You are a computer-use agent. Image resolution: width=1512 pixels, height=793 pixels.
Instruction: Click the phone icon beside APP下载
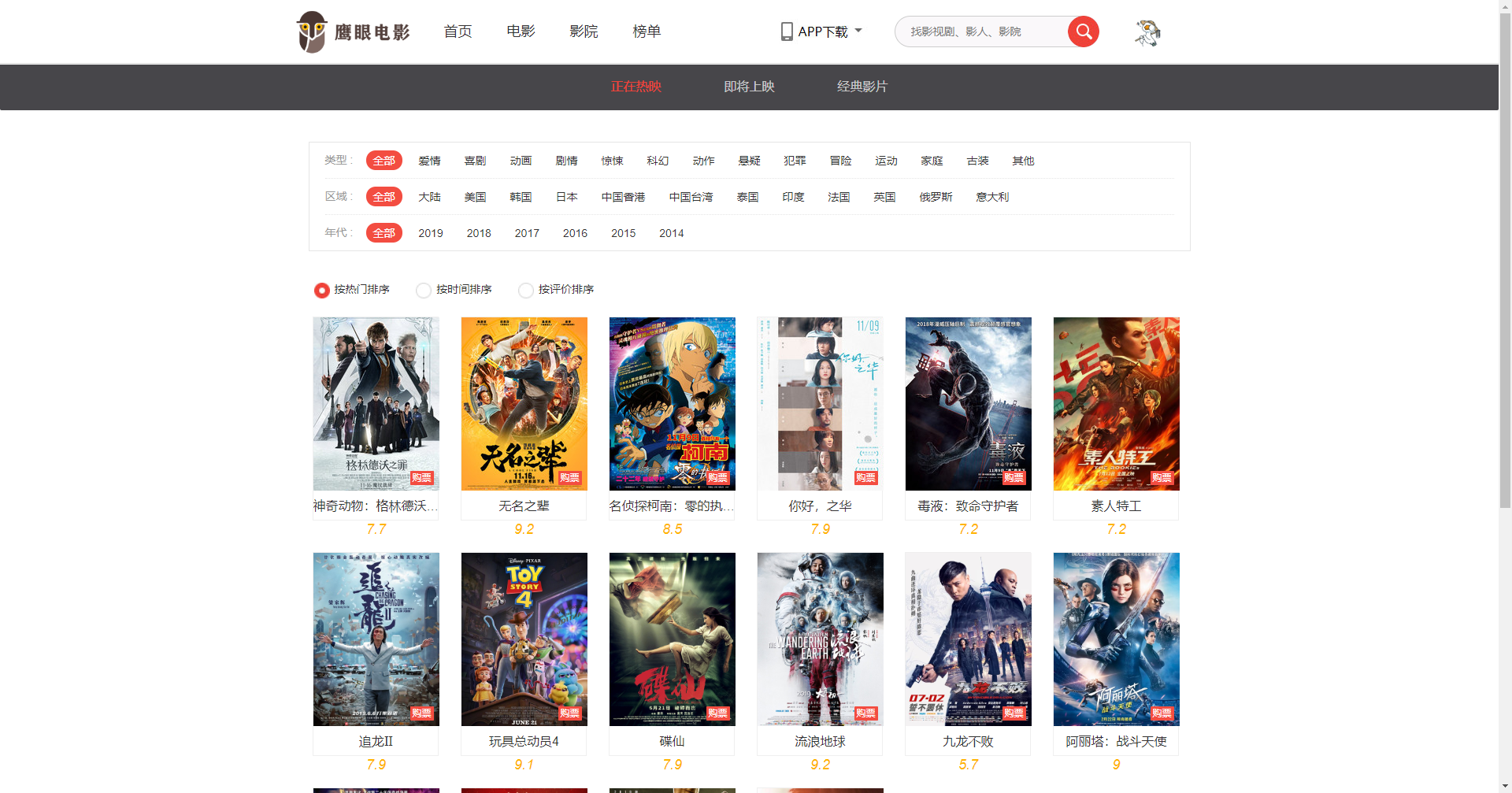click(787, 31)
